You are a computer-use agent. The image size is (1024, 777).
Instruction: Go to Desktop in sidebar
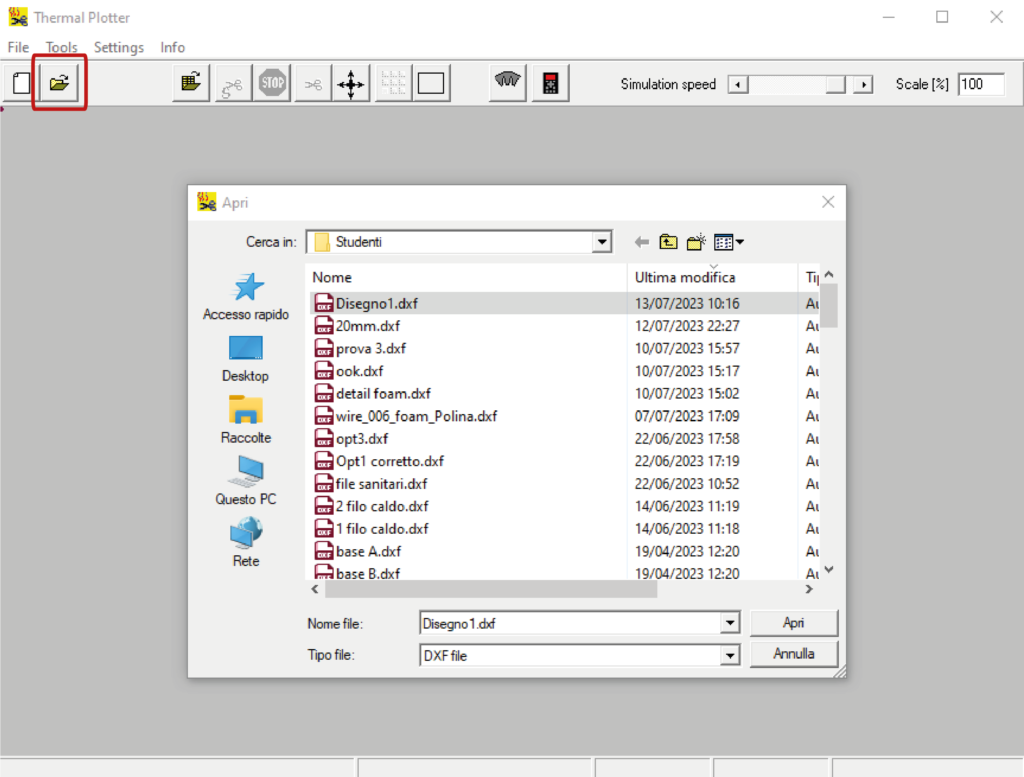[x=246, y=358]
